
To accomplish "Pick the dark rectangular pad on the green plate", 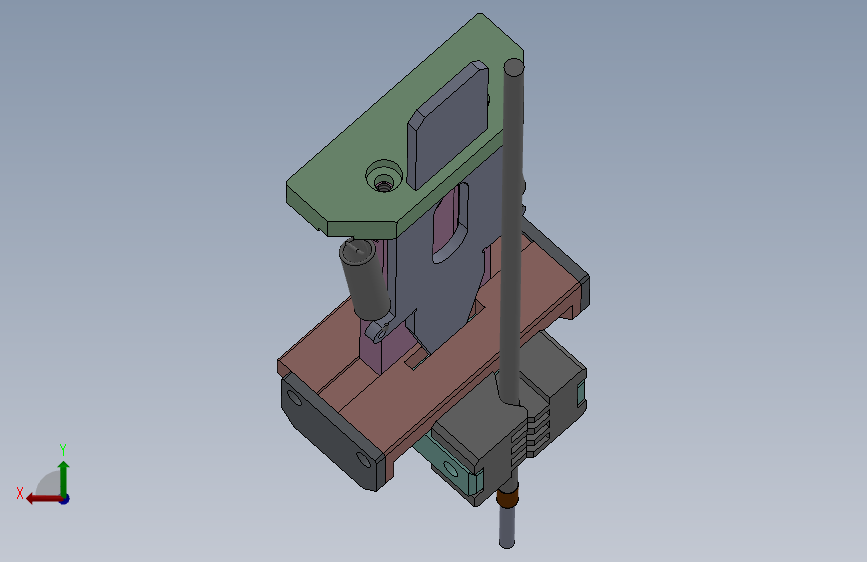I will point(448,124).
